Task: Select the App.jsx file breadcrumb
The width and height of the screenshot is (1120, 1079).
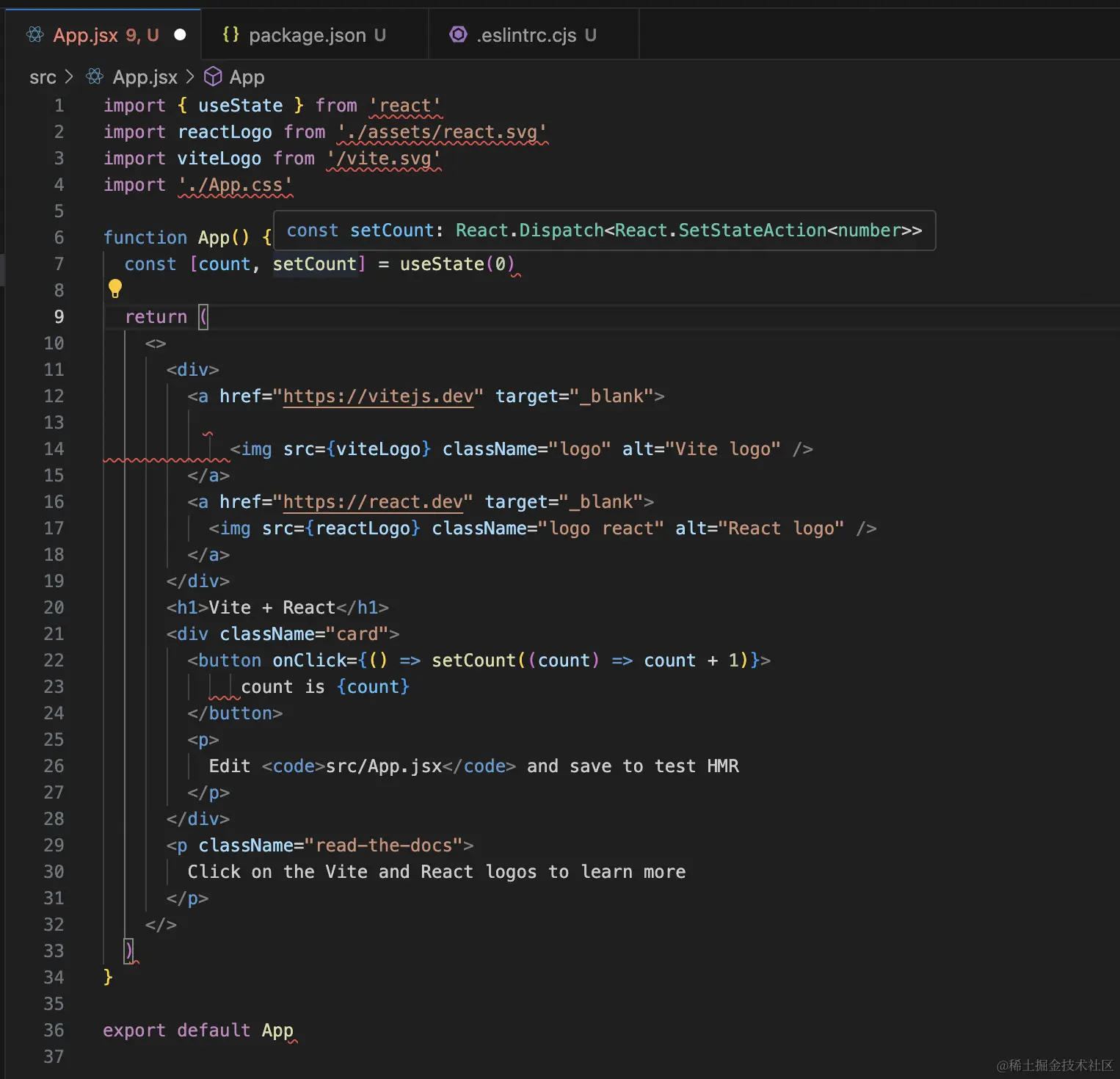Action: pyautogui.click(x=145, y=77)
